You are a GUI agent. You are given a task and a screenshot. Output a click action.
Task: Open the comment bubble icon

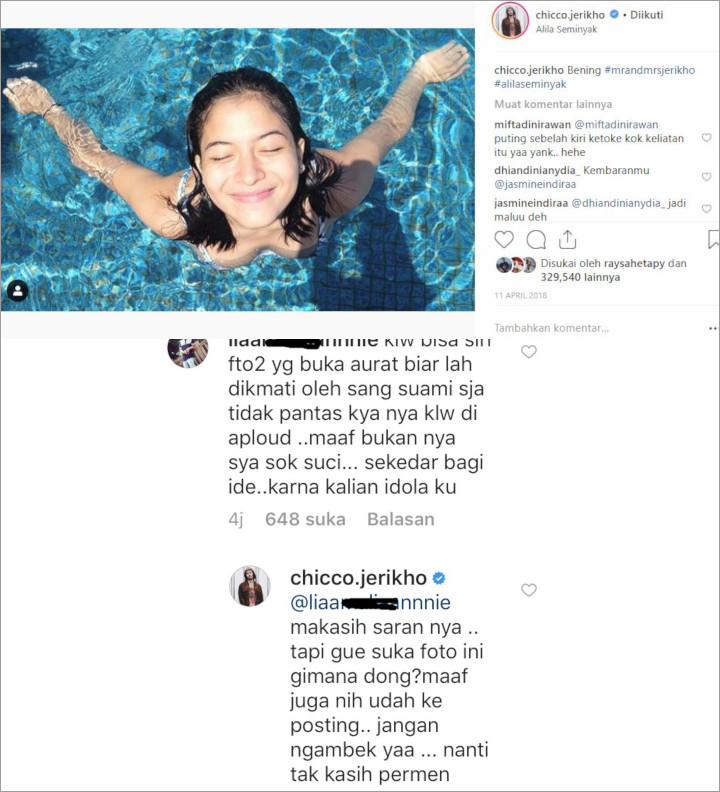click(536, 240)
